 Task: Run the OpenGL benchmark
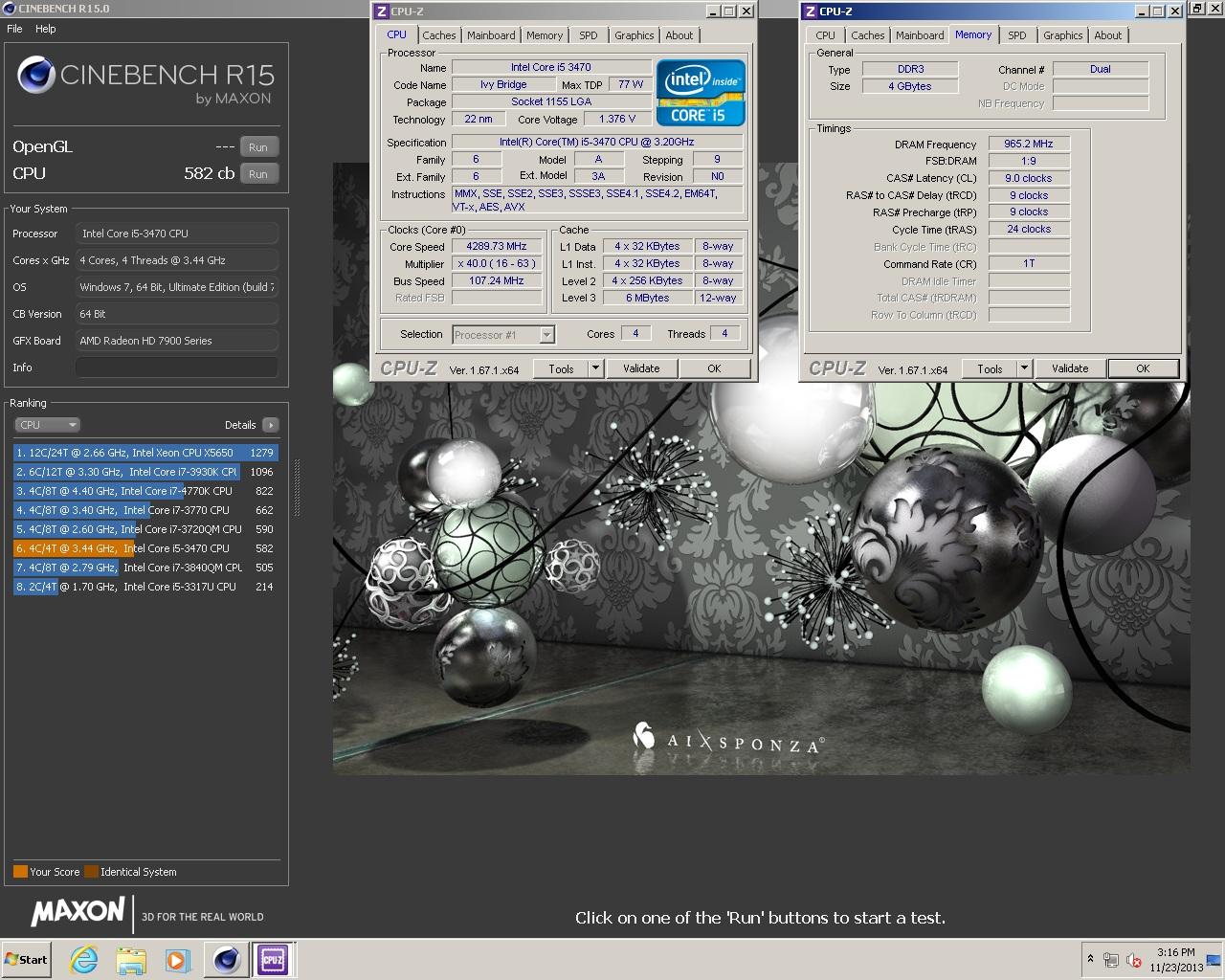(x=258, y=147)
